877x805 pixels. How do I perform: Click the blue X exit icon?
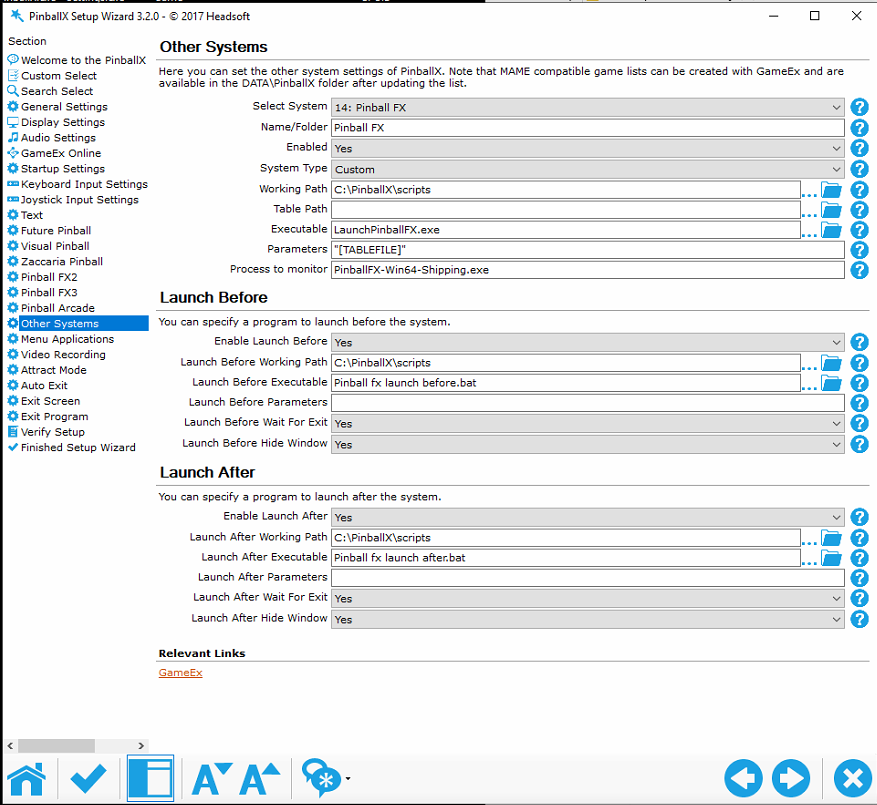click(x=852, y=778)
